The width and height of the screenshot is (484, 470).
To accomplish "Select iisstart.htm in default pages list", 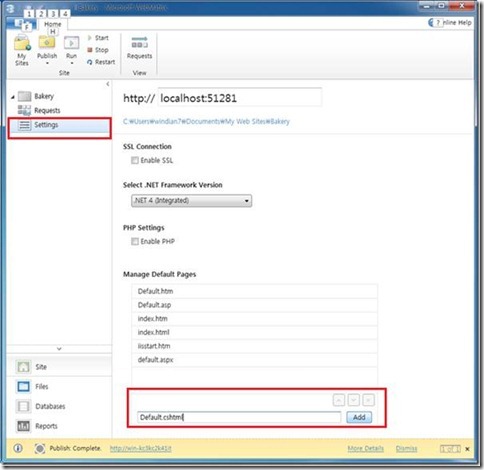I will (x=254, y=346).
